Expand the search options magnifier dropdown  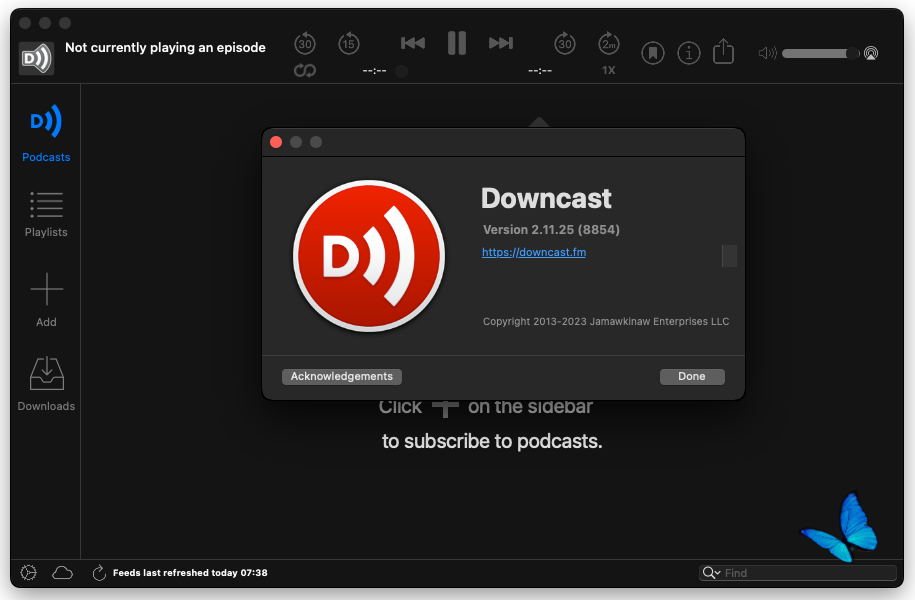(712, 573)
